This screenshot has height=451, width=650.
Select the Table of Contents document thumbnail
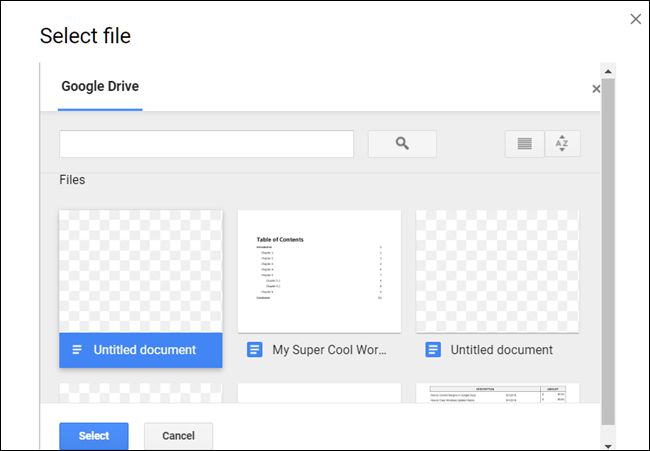pos(319,271)
